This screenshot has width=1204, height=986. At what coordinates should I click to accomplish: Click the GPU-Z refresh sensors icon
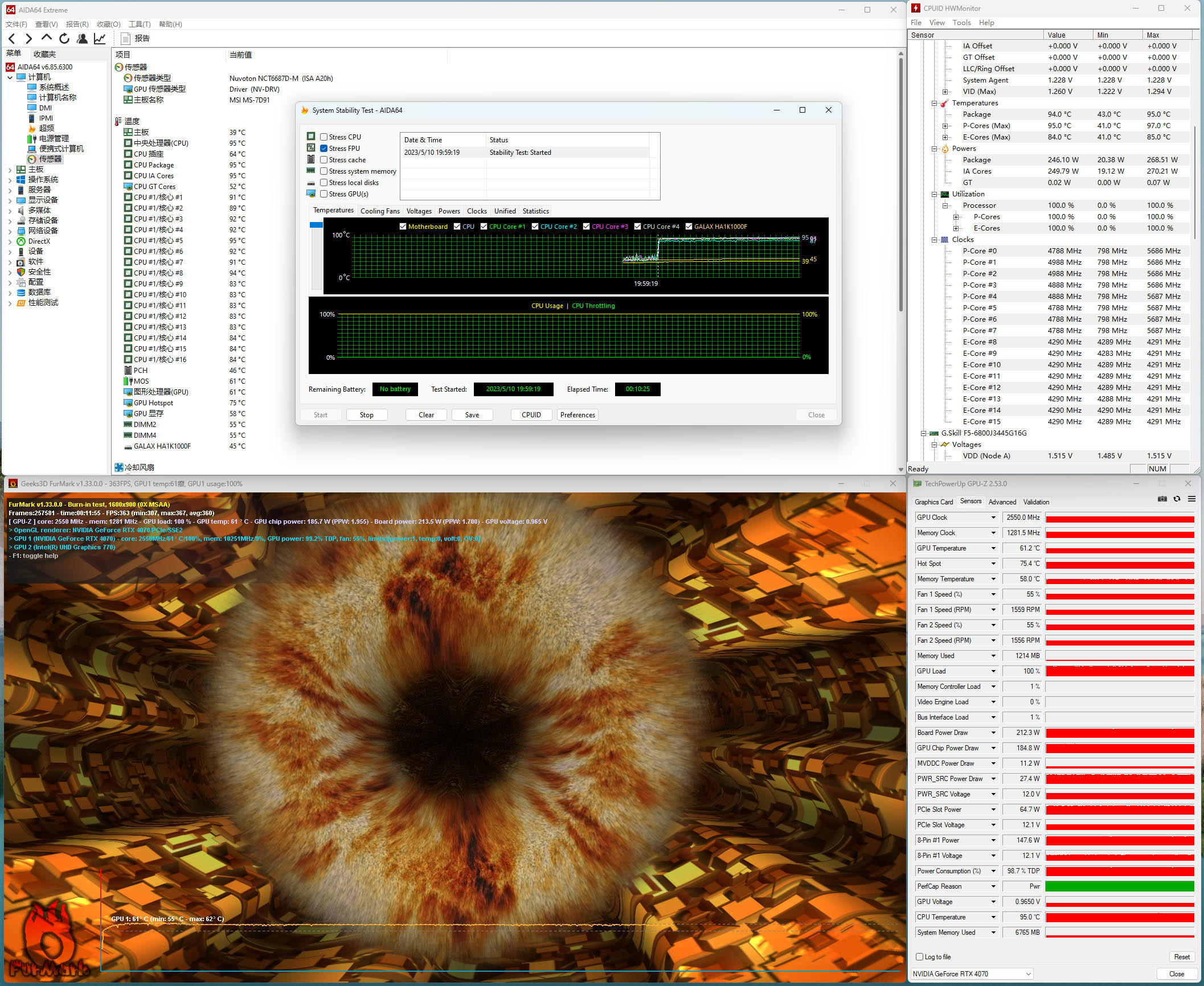(x=1177, y=499)
